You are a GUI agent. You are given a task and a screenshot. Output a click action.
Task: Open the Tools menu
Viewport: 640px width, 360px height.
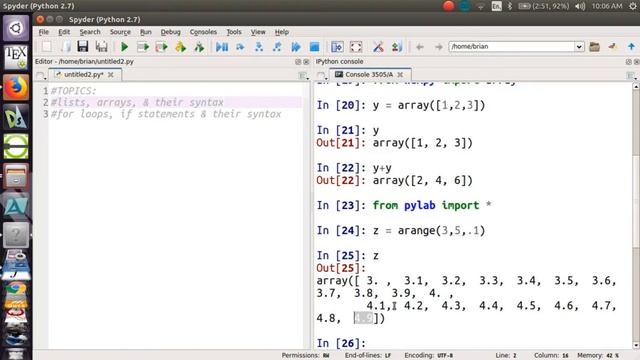point(234,32)
